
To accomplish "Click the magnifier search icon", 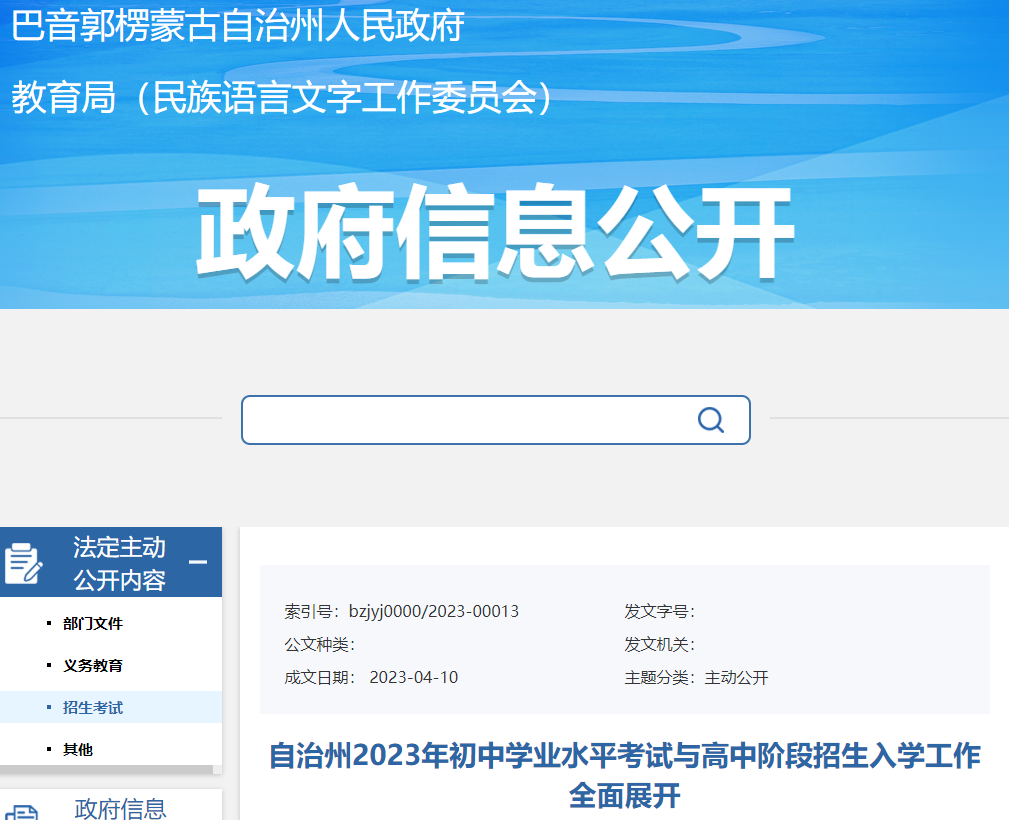I will tap(710, 420).
